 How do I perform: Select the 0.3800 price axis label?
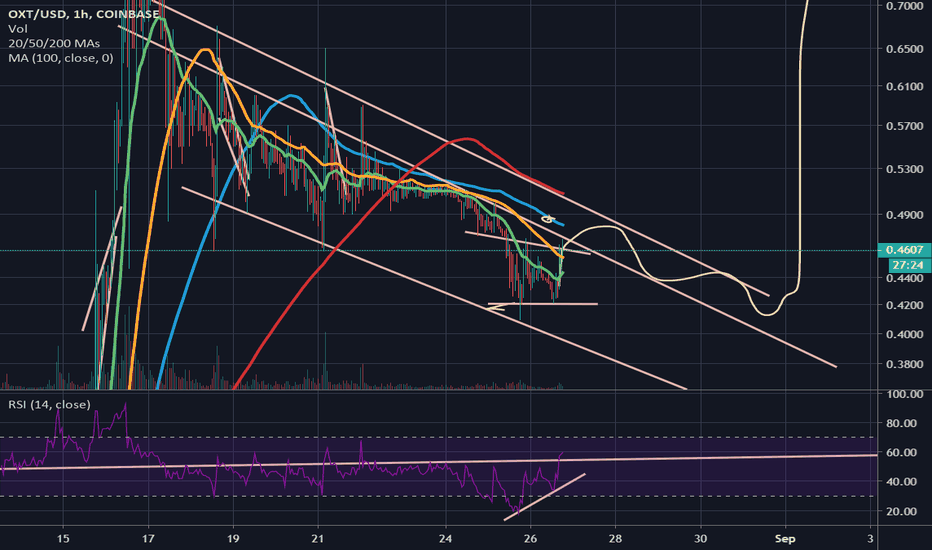coord(905,364)
